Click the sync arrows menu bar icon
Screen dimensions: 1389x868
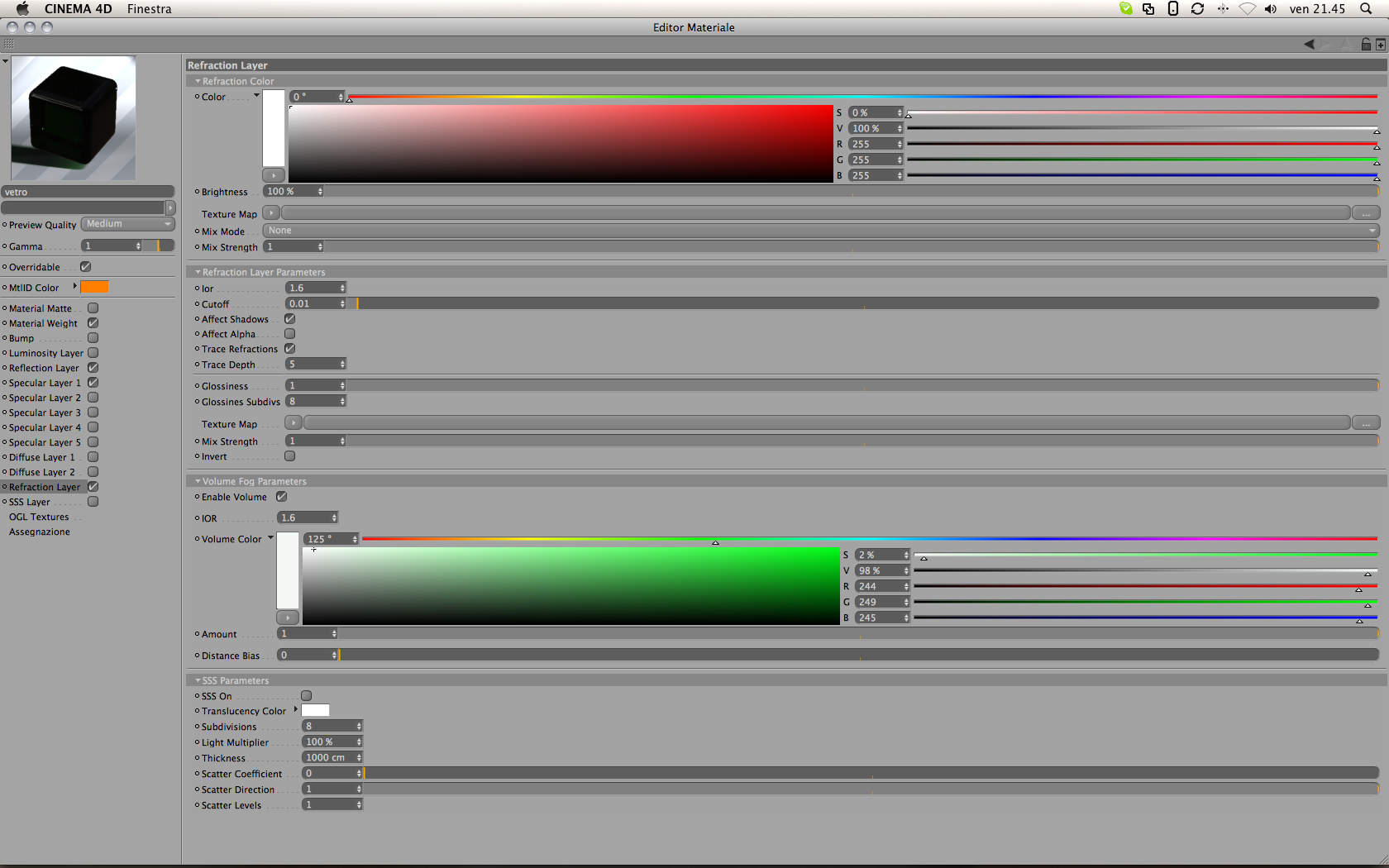(1197, 9)
